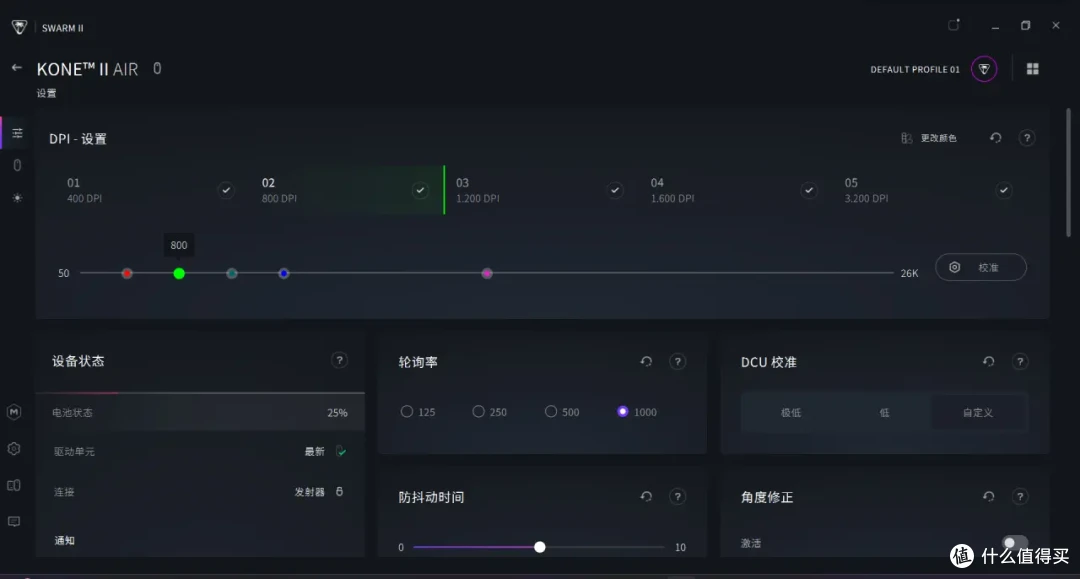Show help for DPI settings
The image size is (1080, 579).
(x=1027, y=138)
